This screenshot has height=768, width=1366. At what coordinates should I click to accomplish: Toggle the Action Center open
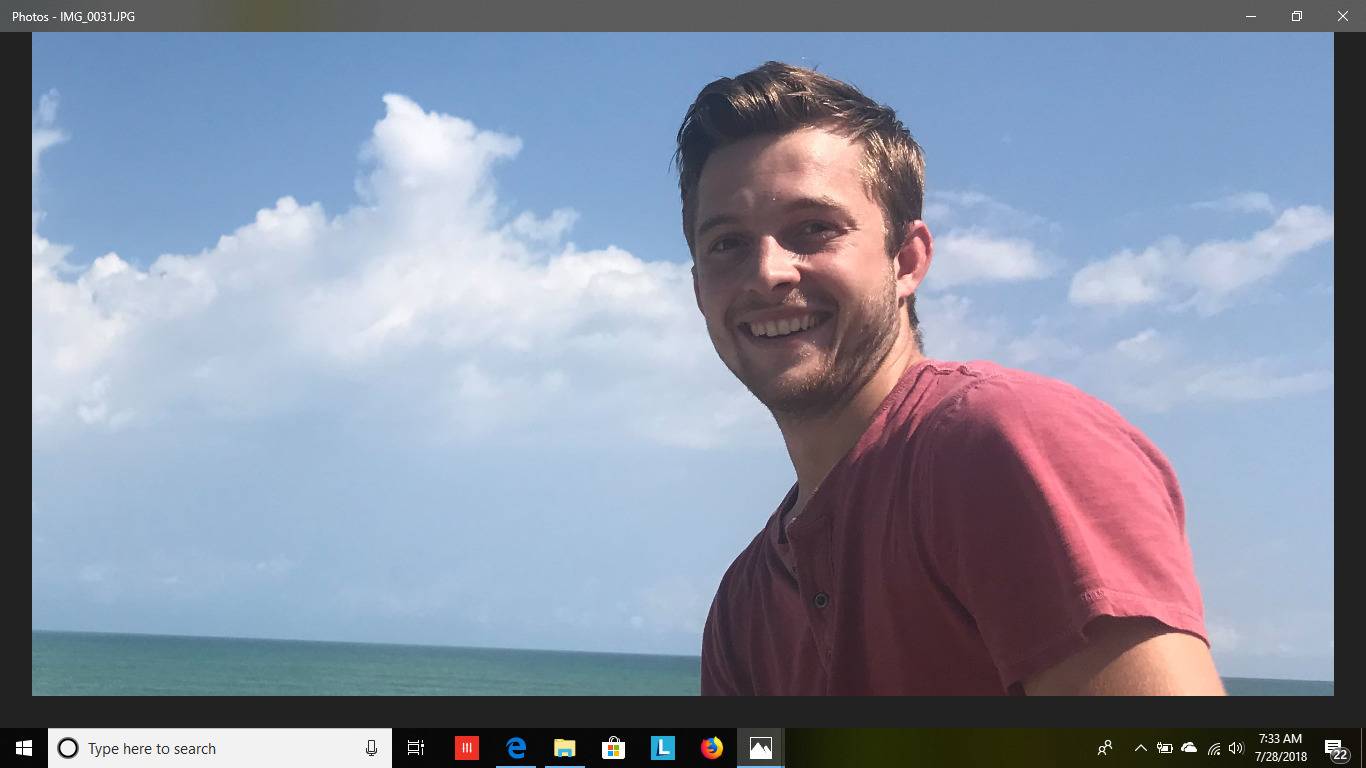[x=1334, y=747]
